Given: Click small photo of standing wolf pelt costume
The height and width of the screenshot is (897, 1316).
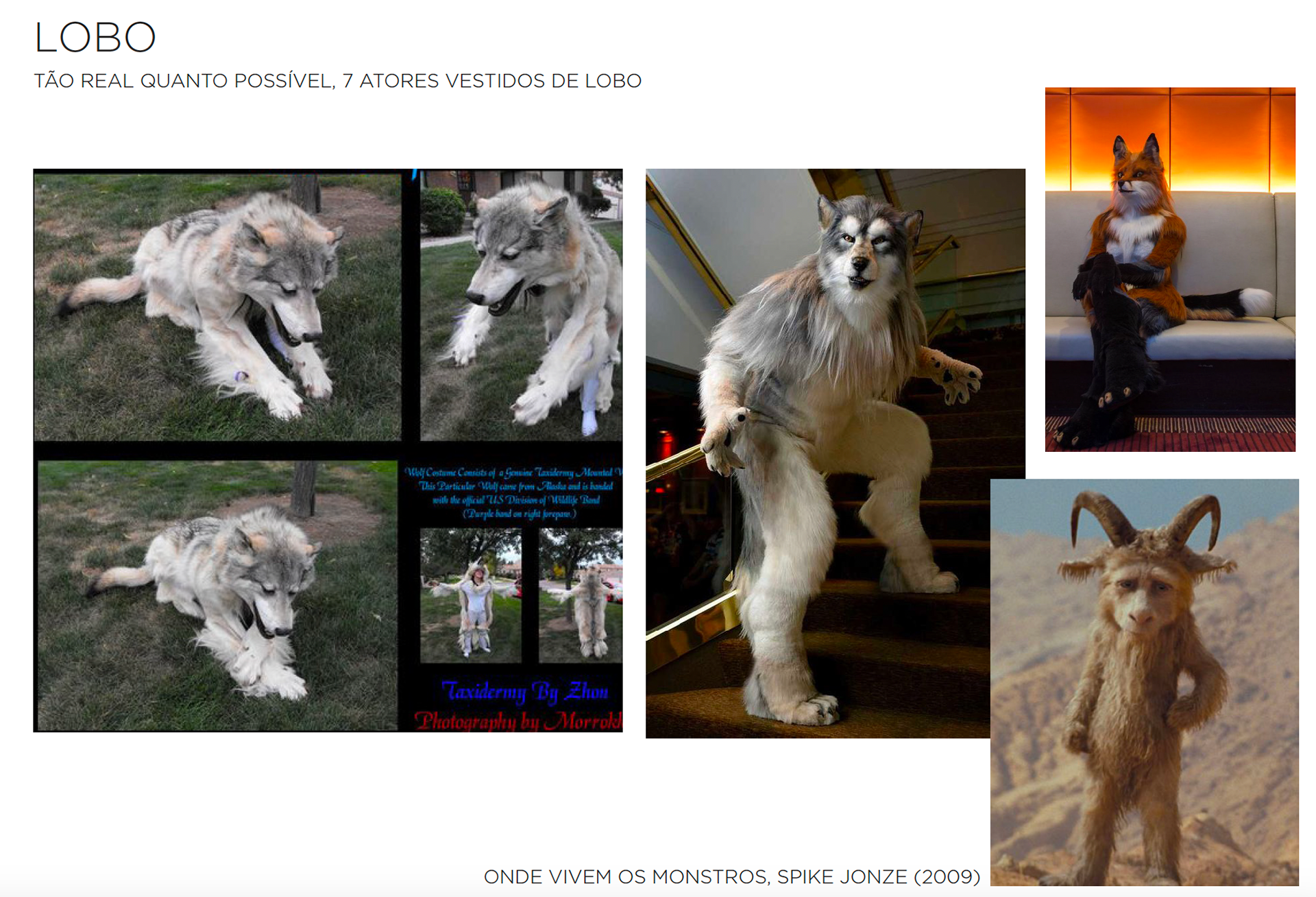Looking at the screenshot, I should [x=581, y=595].
